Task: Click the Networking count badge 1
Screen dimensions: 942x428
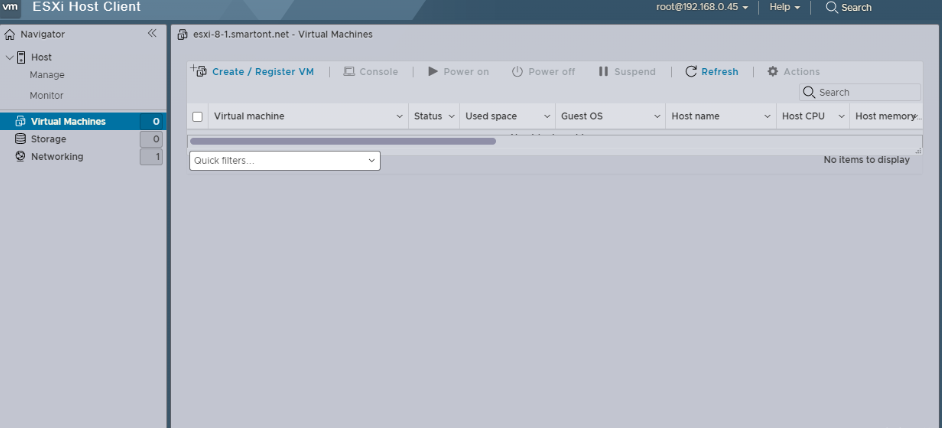Action: click(x=151, y=156)
